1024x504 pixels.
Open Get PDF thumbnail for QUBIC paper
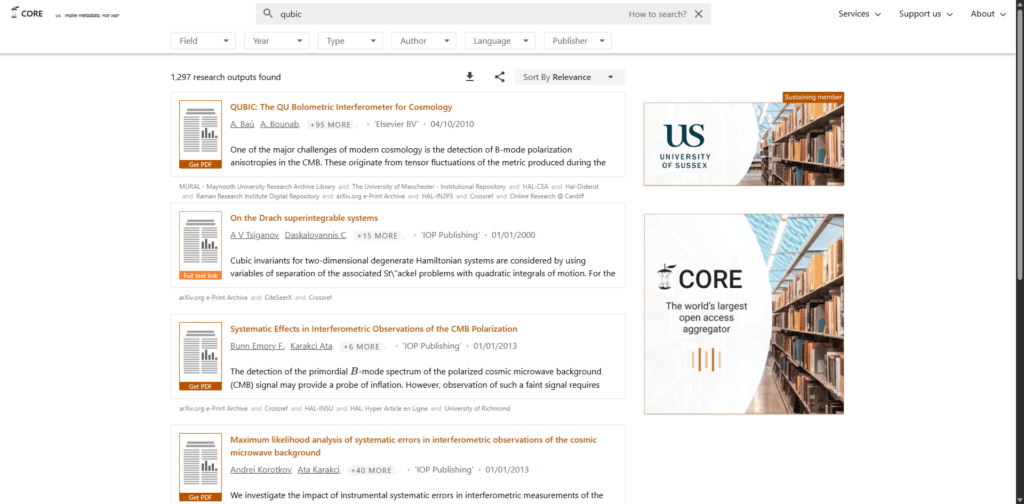[x=200, y=134]
